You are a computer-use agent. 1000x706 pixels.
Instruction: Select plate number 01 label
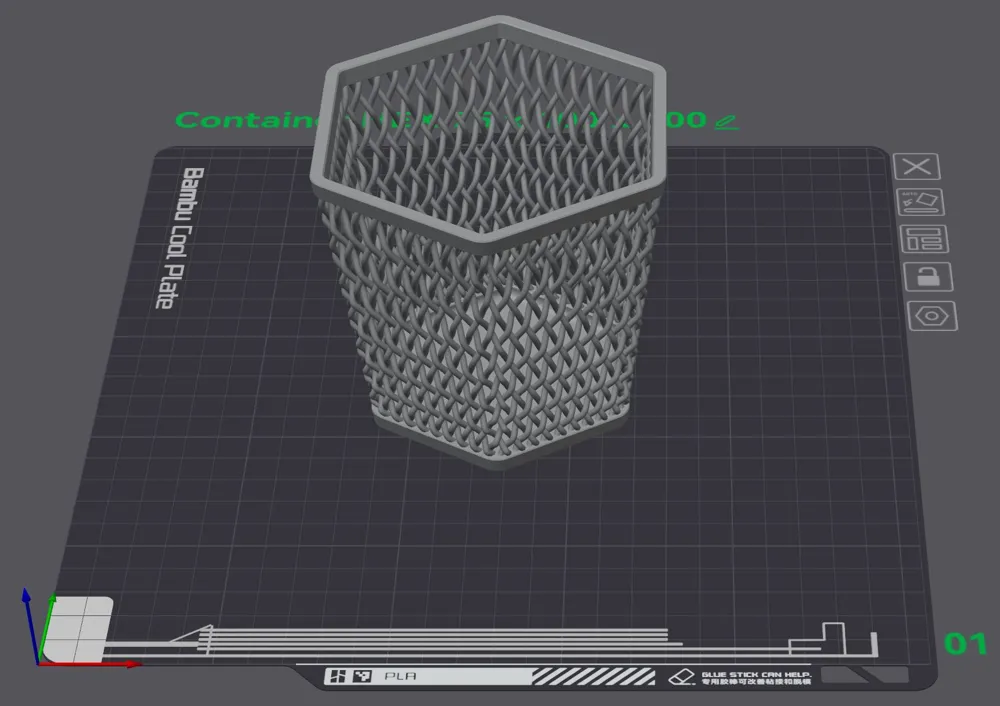point(965,643)
